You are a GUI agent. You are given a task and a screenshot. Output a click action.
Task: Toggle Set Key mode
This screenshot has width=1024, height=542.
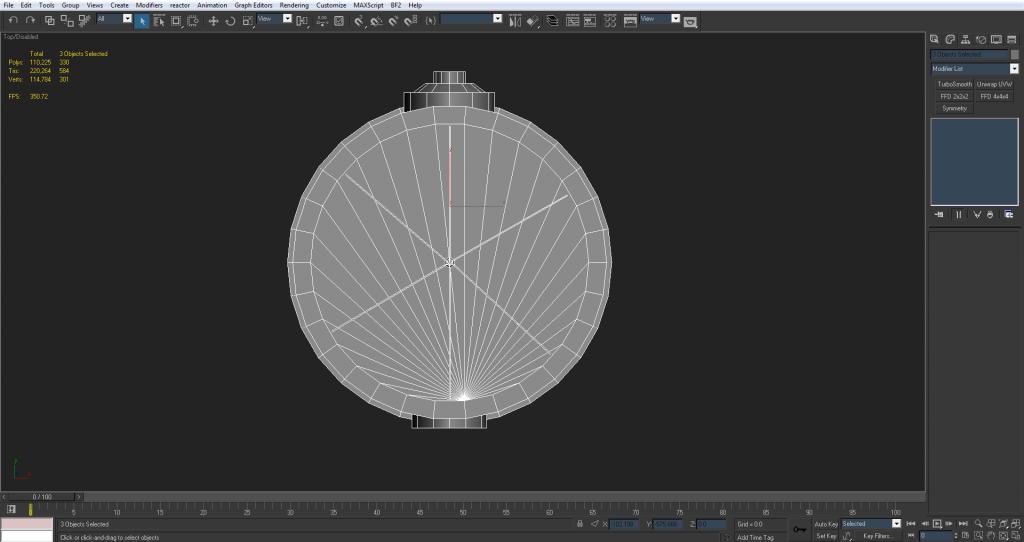825,536
